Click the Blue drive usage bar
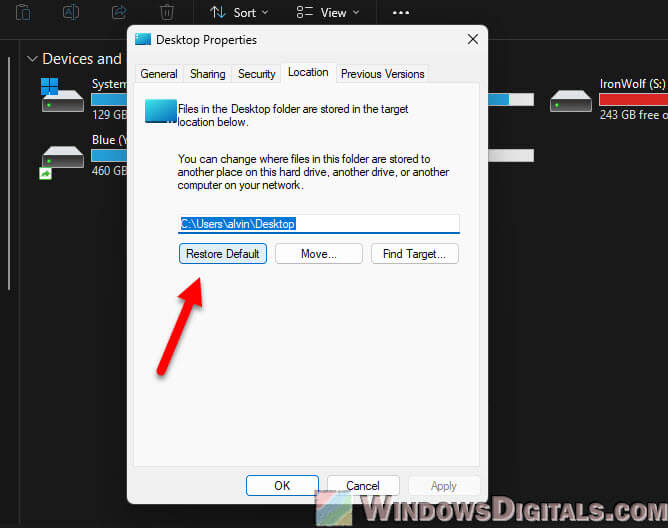Viewport: 668px width, 528px height. 109,155
